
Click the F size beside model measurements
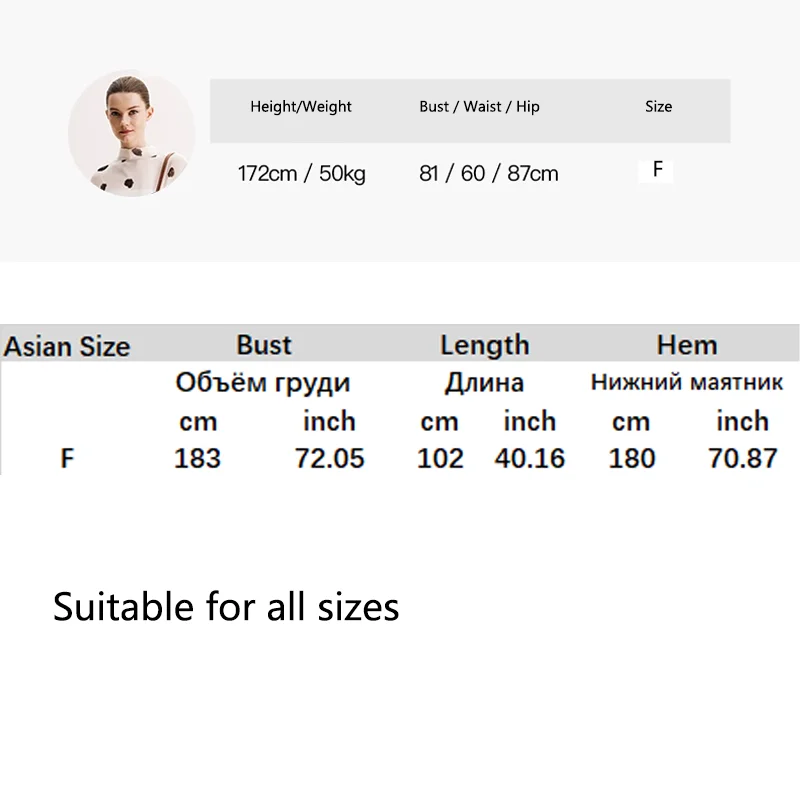click(657, 170)
